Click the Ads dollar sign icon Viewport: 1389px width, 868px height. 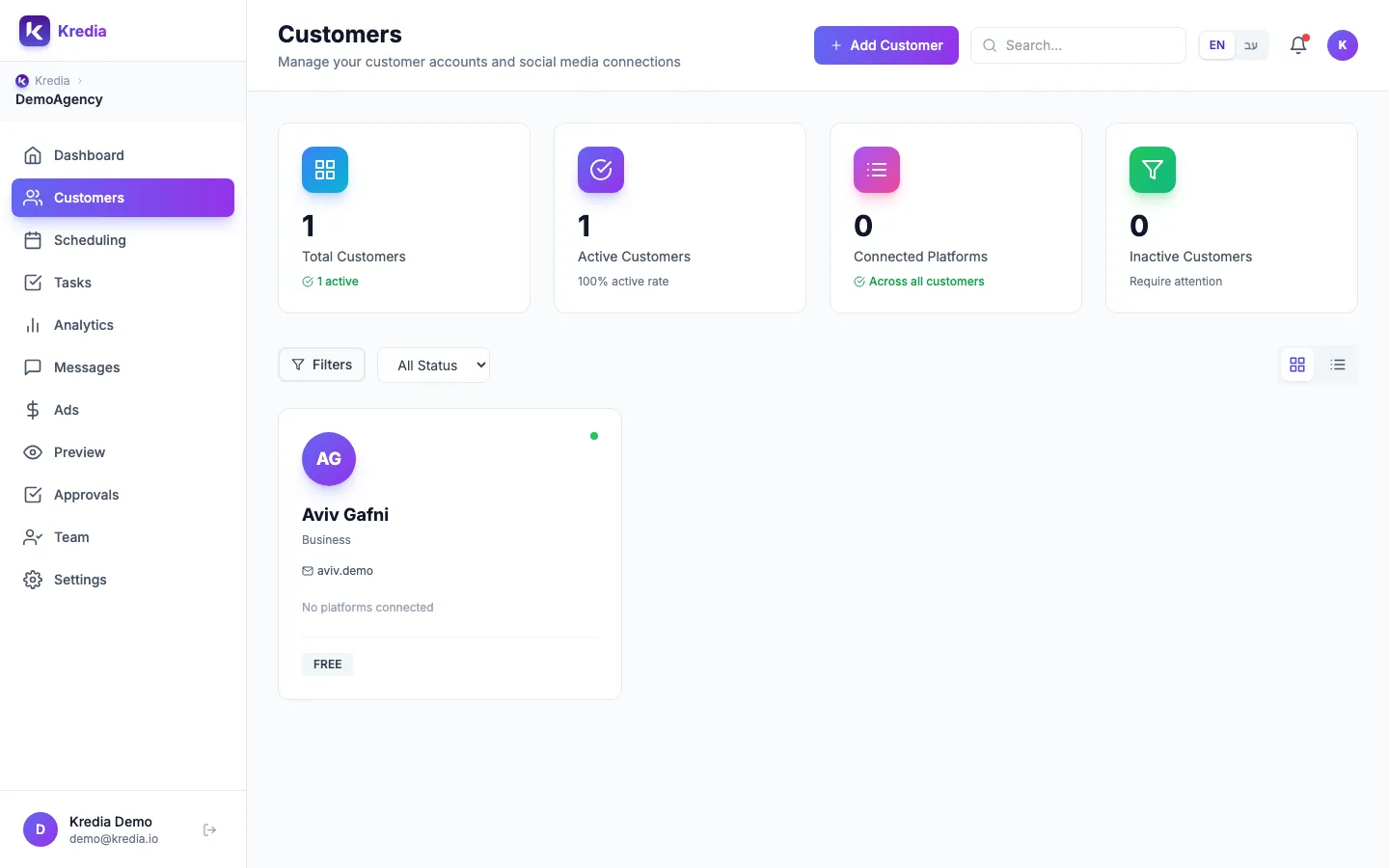33,410
